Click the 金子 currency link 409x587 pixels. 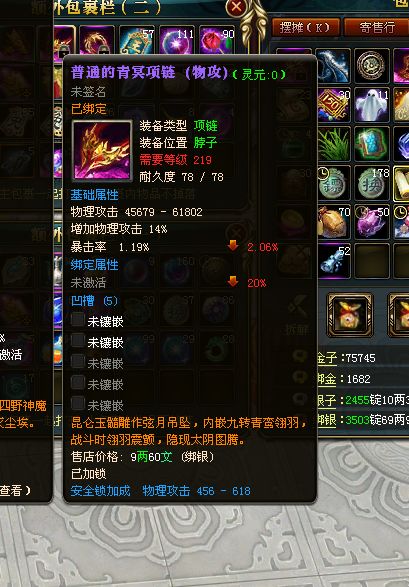[x=327, y=358]
